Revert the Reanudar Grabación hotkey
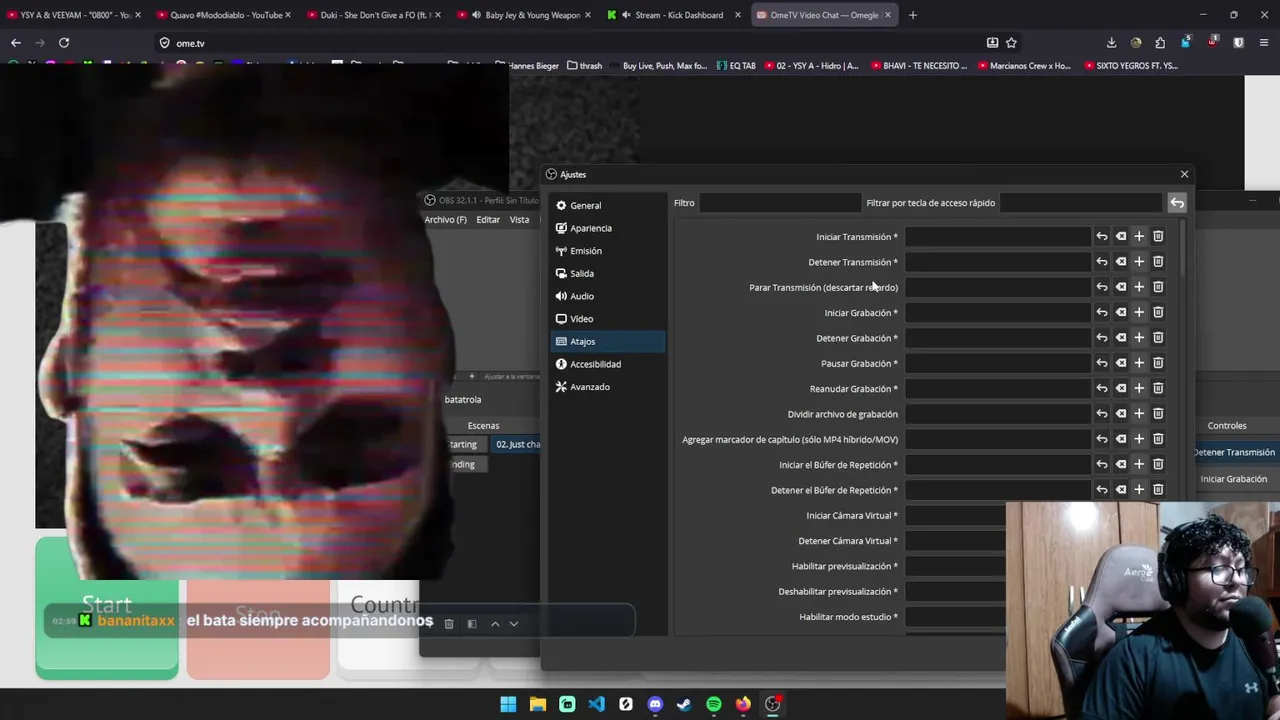Image resolution: width=1280 pixels, height=720 pixels. [x=1101, y=389]
